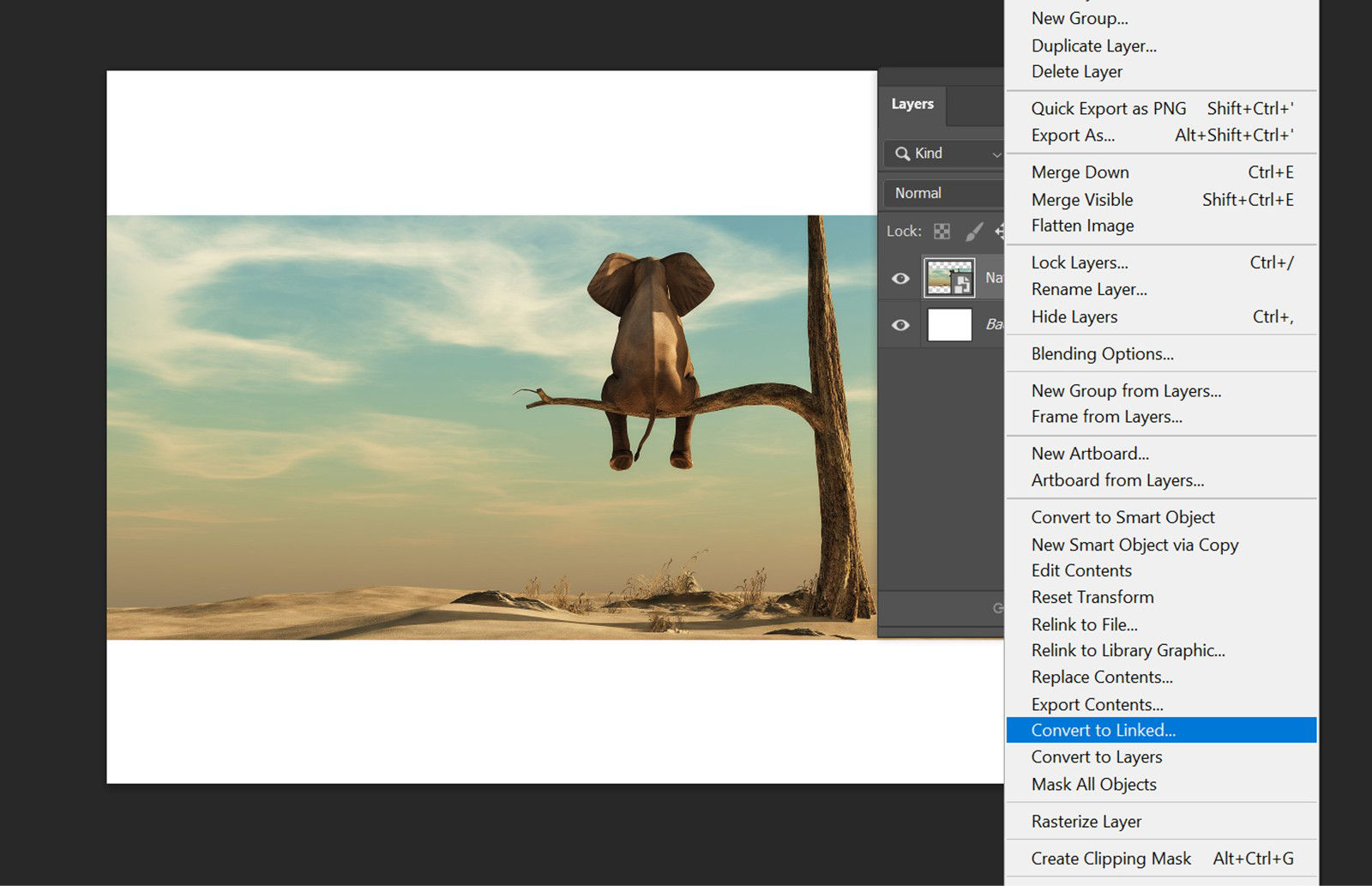Choose Convert to Linked from the menu

pyautogui.click(x=1104, y=730)
